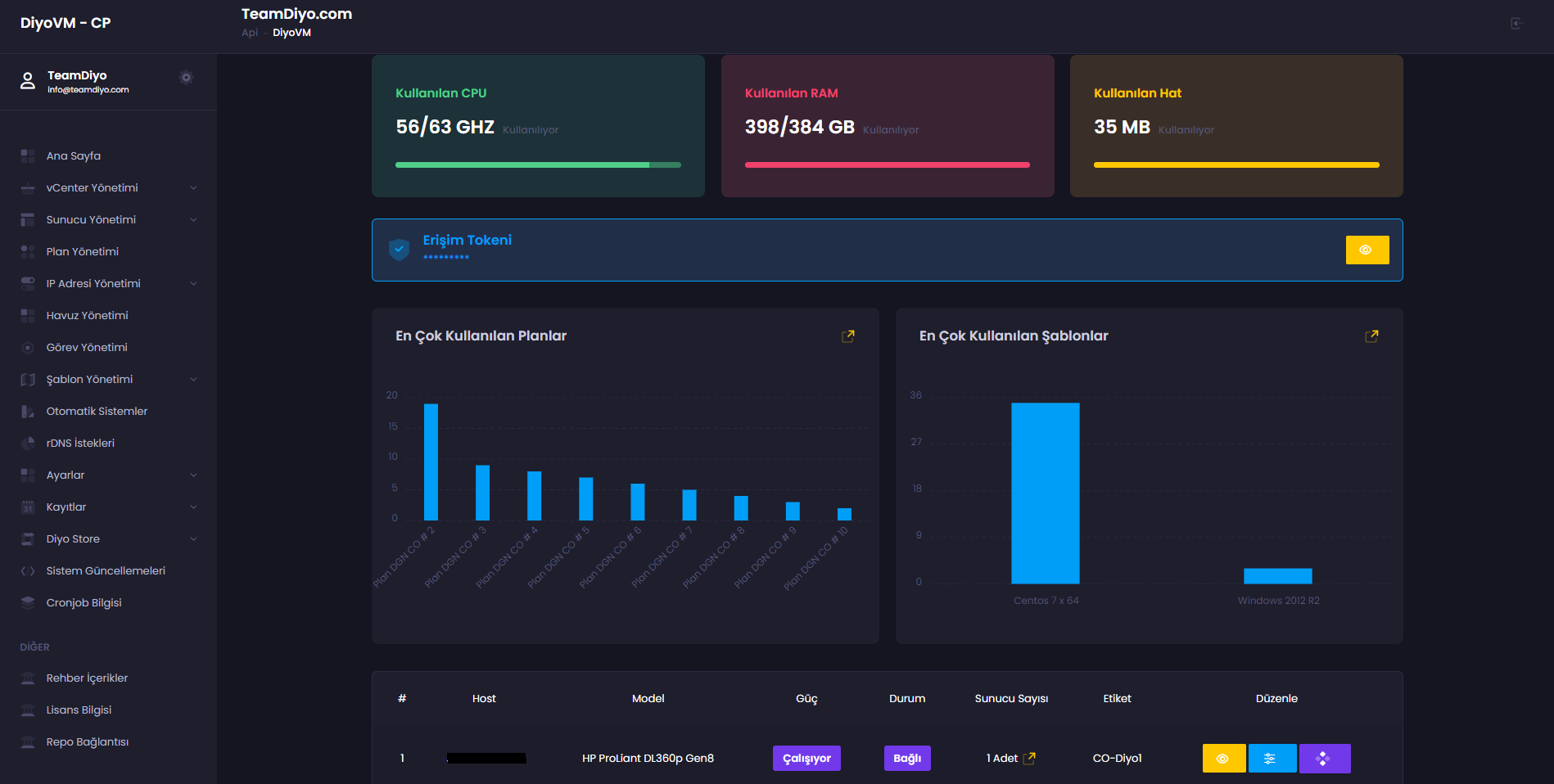This screenshot has width=1554, height=784.
Task: Open user settings gear beside TeamDiyo
Action: click(186, 78)
